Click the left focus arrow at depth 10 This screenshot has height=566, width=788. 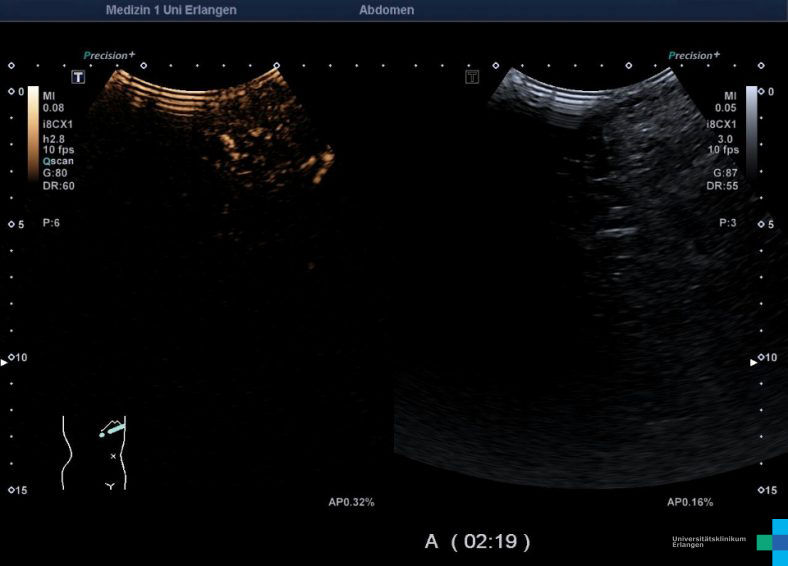pos(3,362)
